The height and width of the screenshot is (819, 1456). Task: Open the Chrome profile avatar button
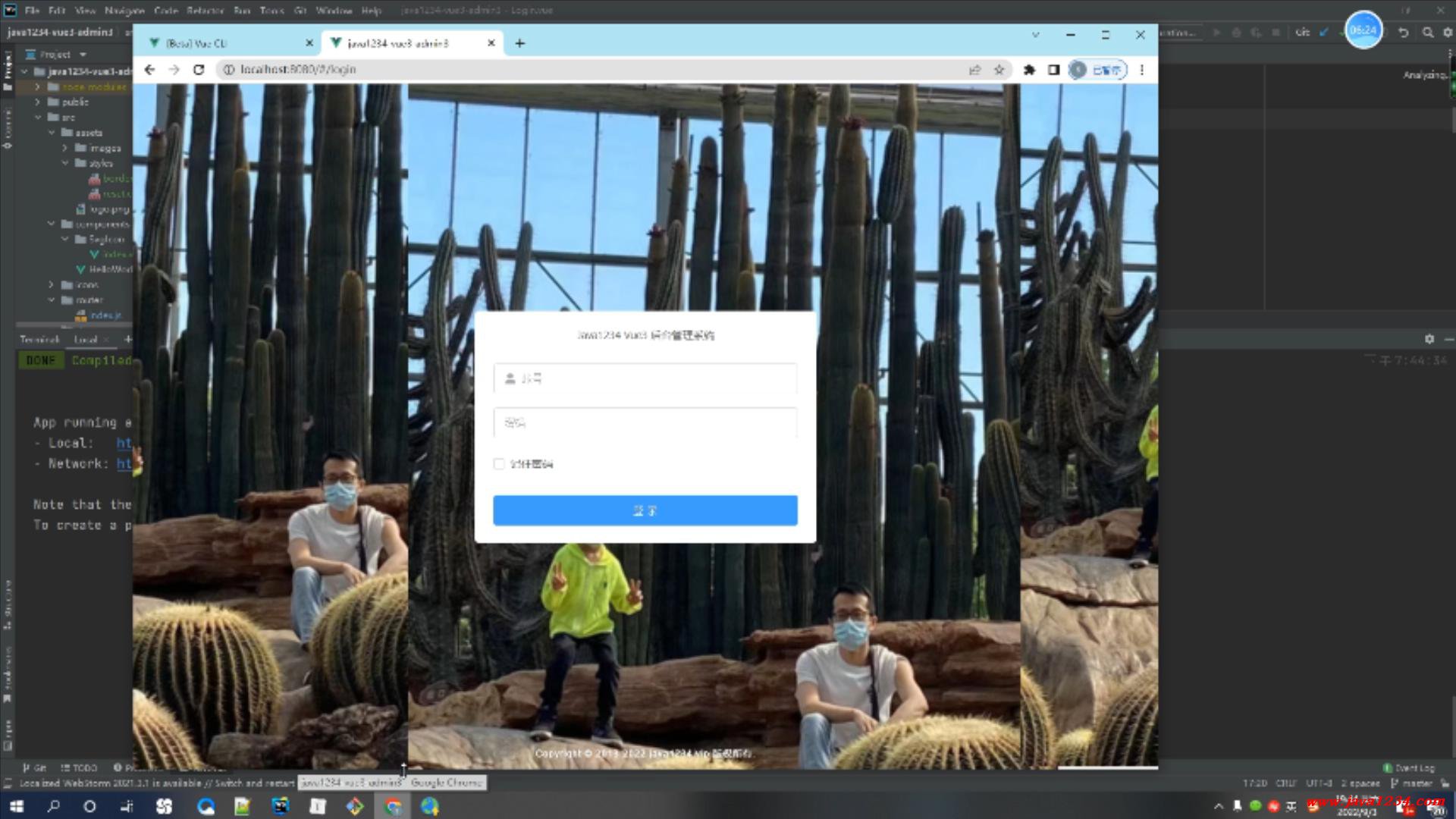(x=1097, y=70)
